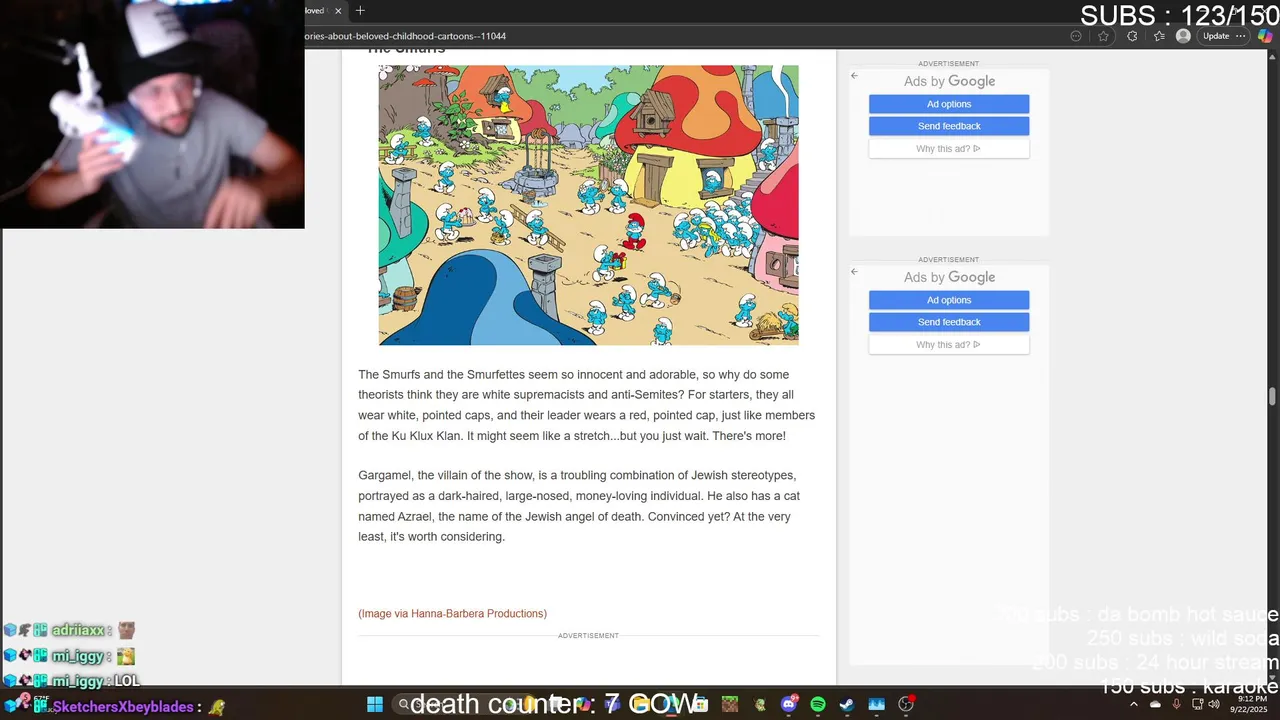Click the back arrow in the first ad panel
1280x720 pixels.
pos(854,75)
